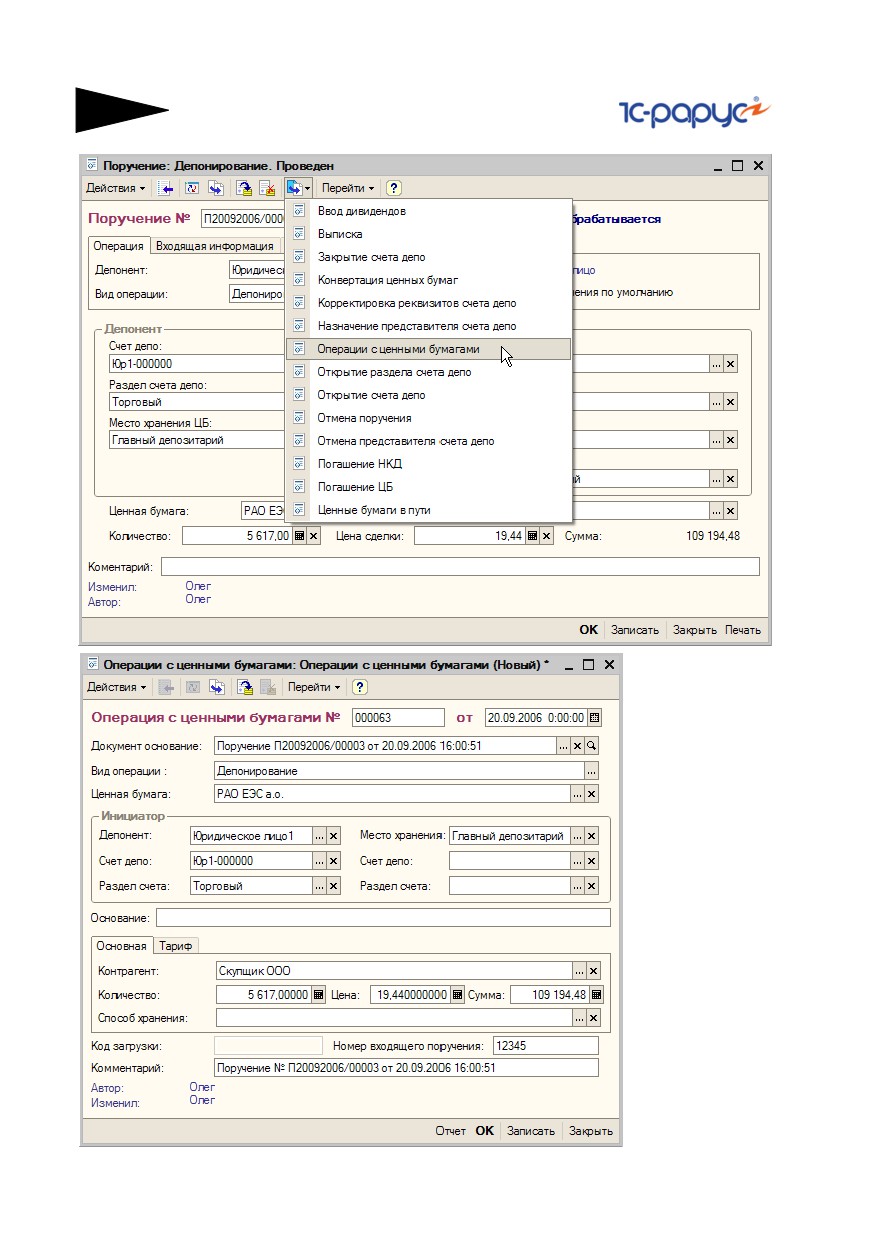Open the Перейти menu in Поручение window

click(348, 188)
